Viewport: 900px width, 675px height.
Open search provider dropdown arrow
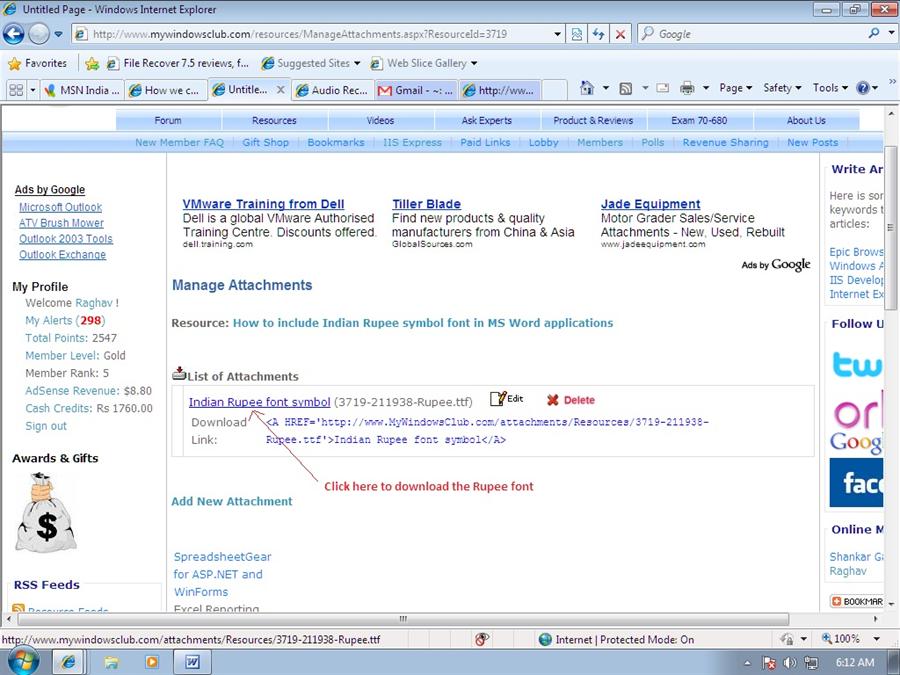click(x=891, y=33)
